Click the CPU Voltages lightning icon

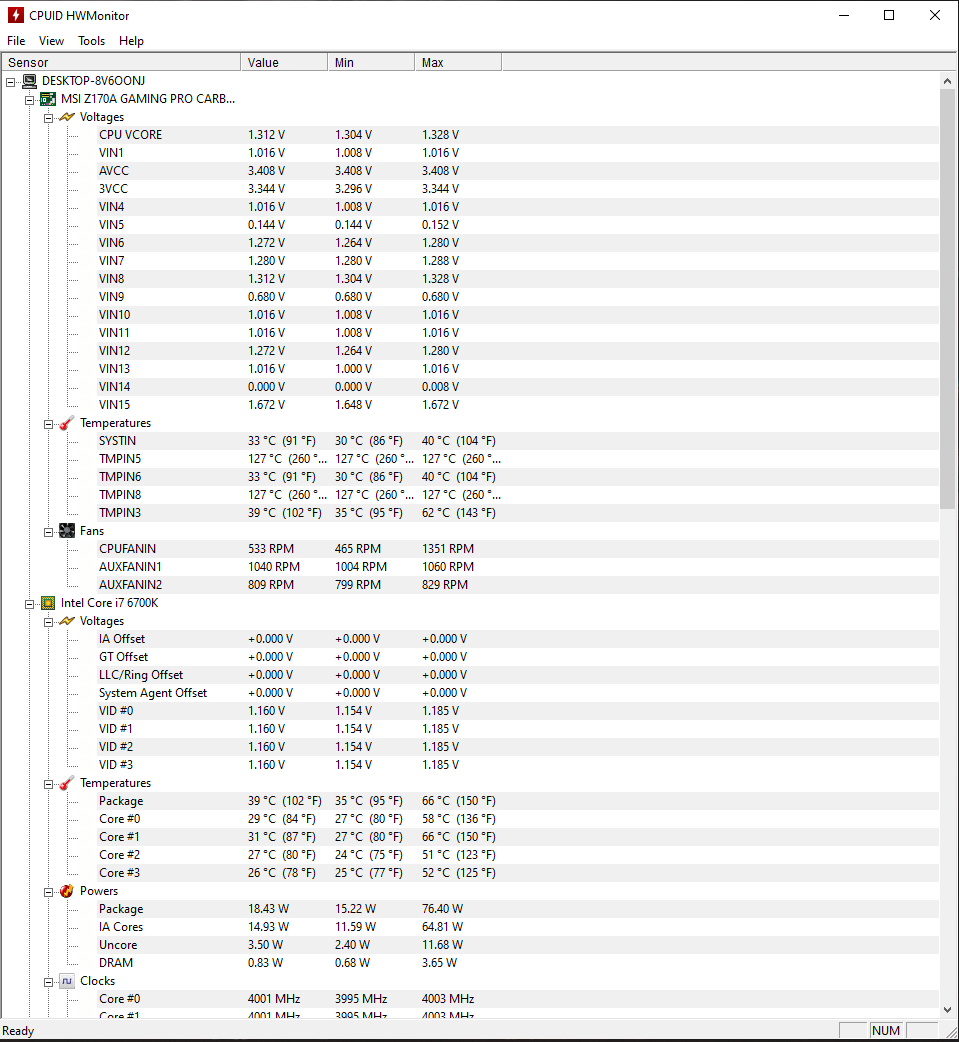(66, 621)
